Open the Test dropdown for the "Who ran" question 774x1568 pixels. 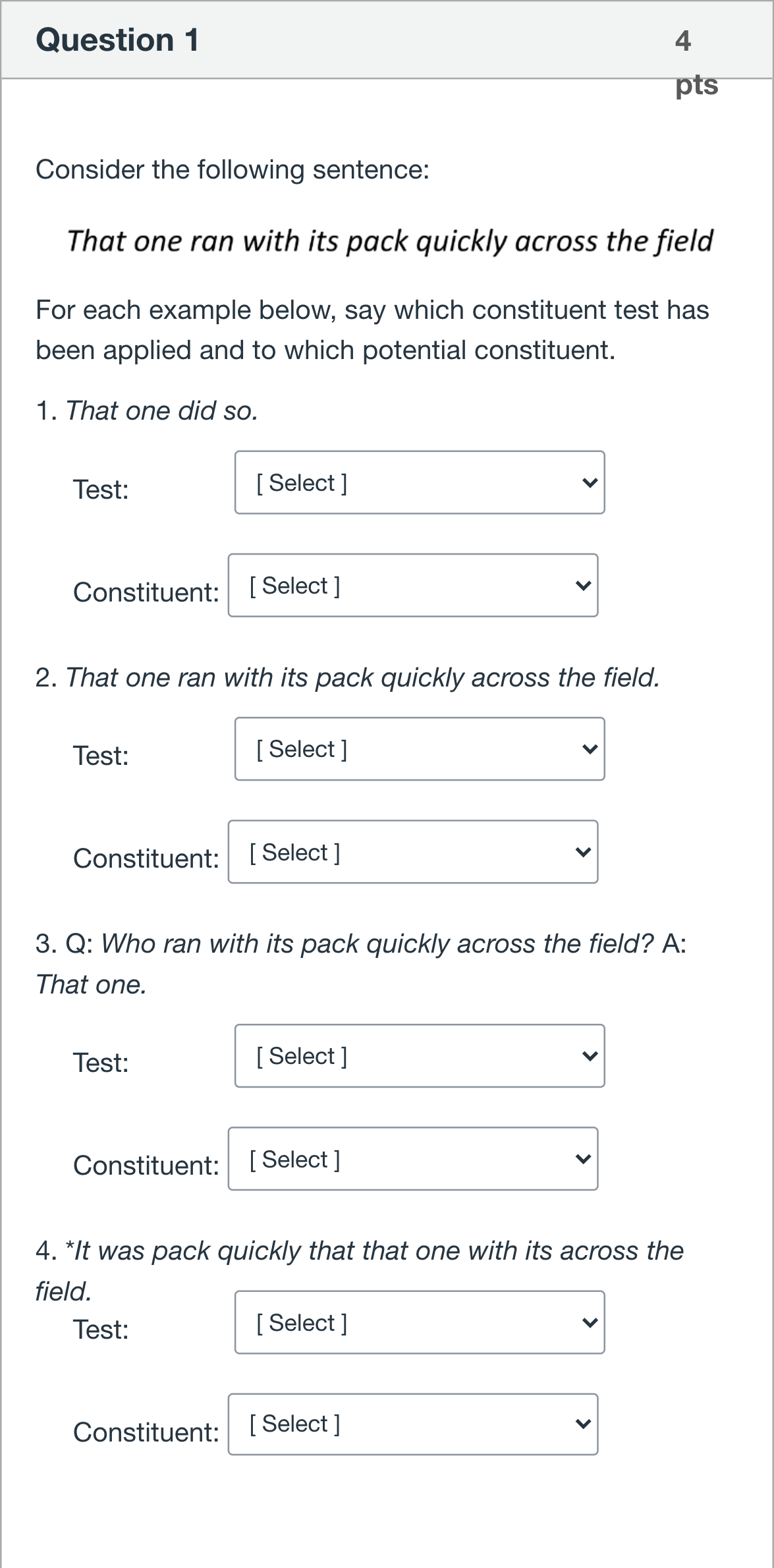click(420, 1056)
